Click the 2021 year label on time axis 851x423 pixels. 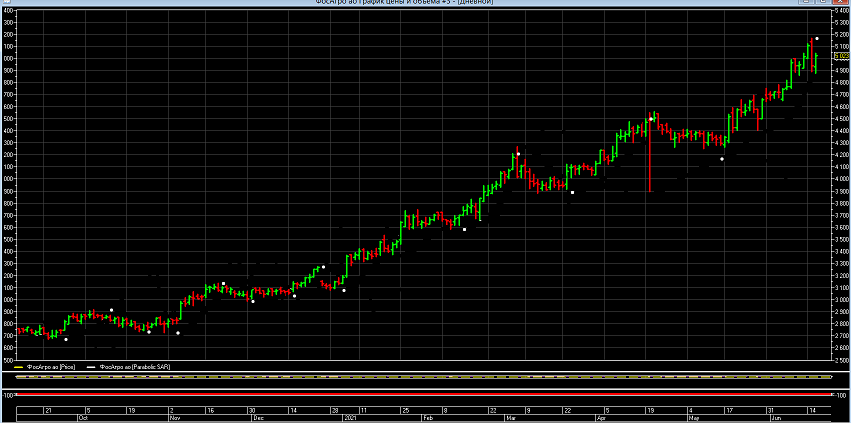(350, 419)
